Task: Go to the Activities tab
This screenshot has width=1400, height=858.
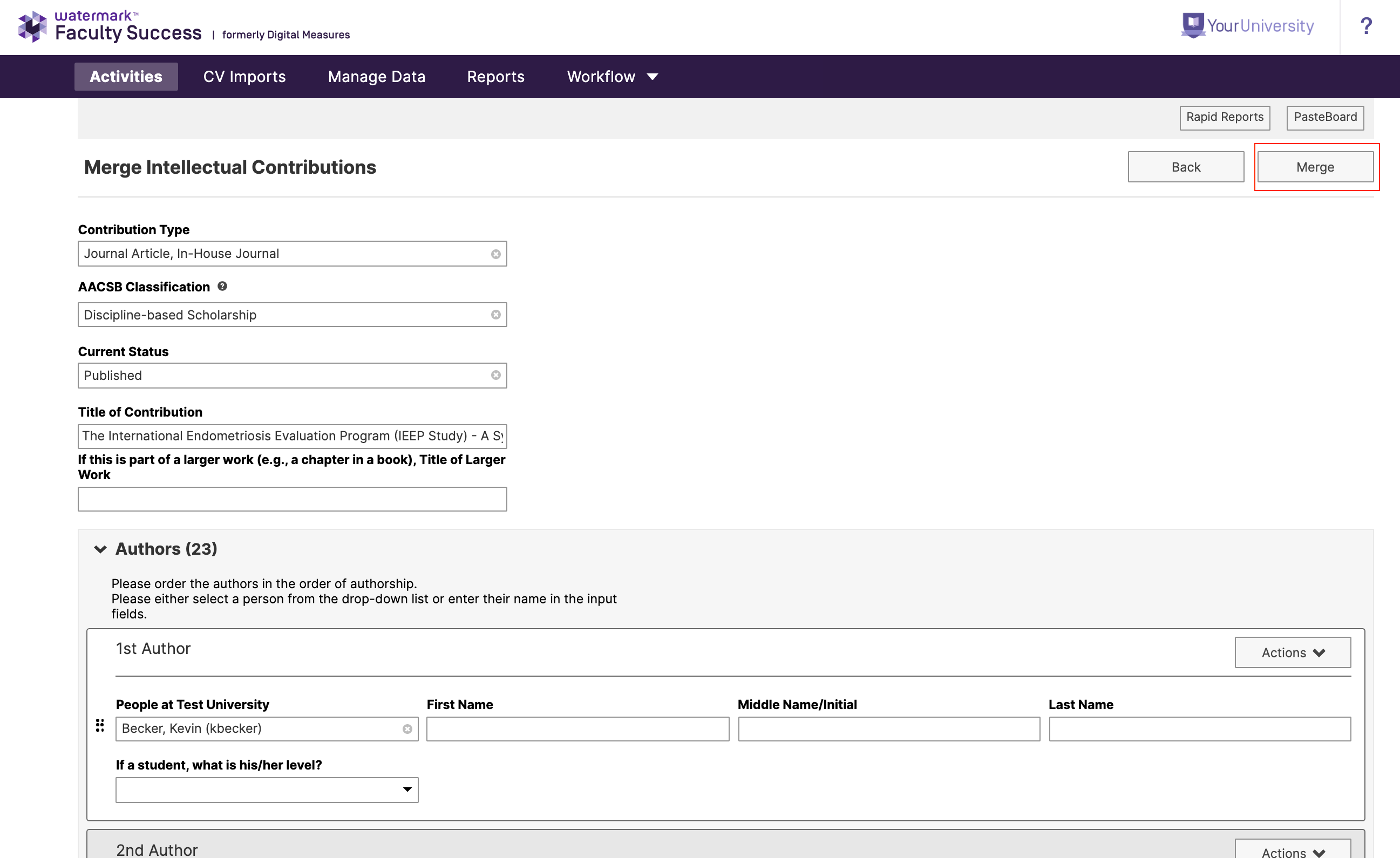Action: 126,77
